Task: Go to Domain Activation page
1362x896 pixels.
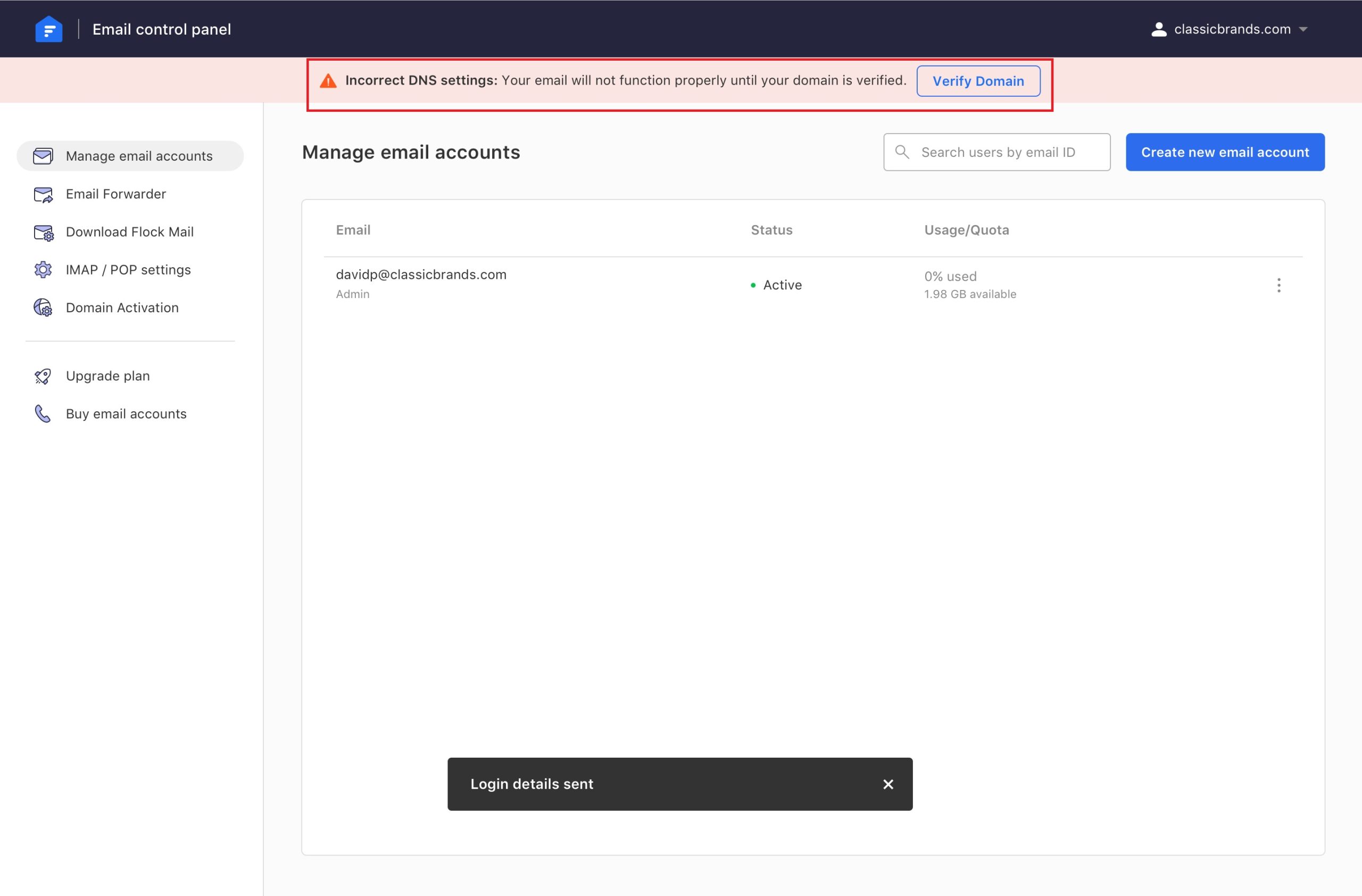Action: pyautogui.click(x=122, y=308)
